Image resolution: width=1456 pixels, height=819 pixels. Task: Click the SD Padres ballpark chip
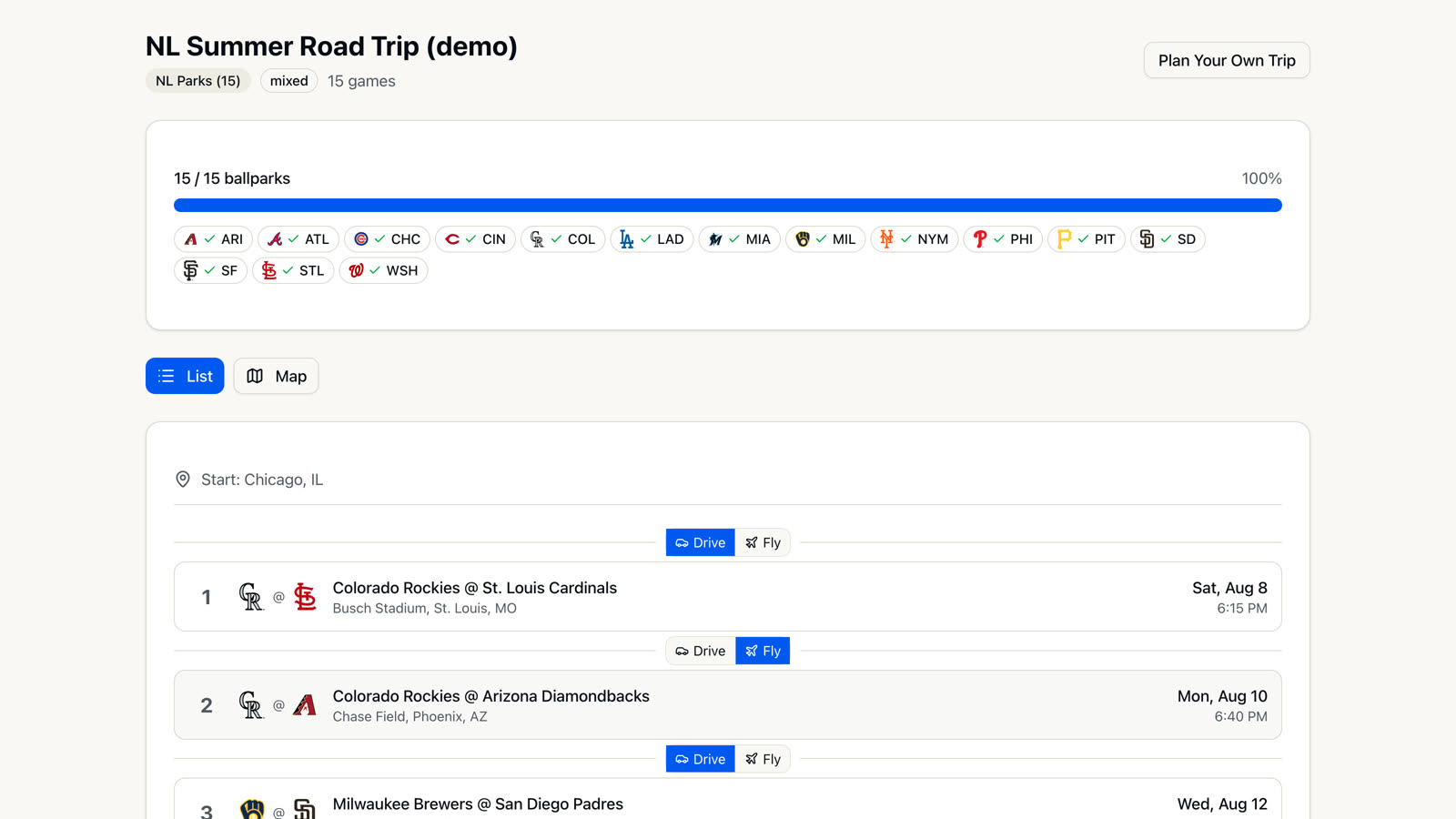click(x=1168, y=239)
